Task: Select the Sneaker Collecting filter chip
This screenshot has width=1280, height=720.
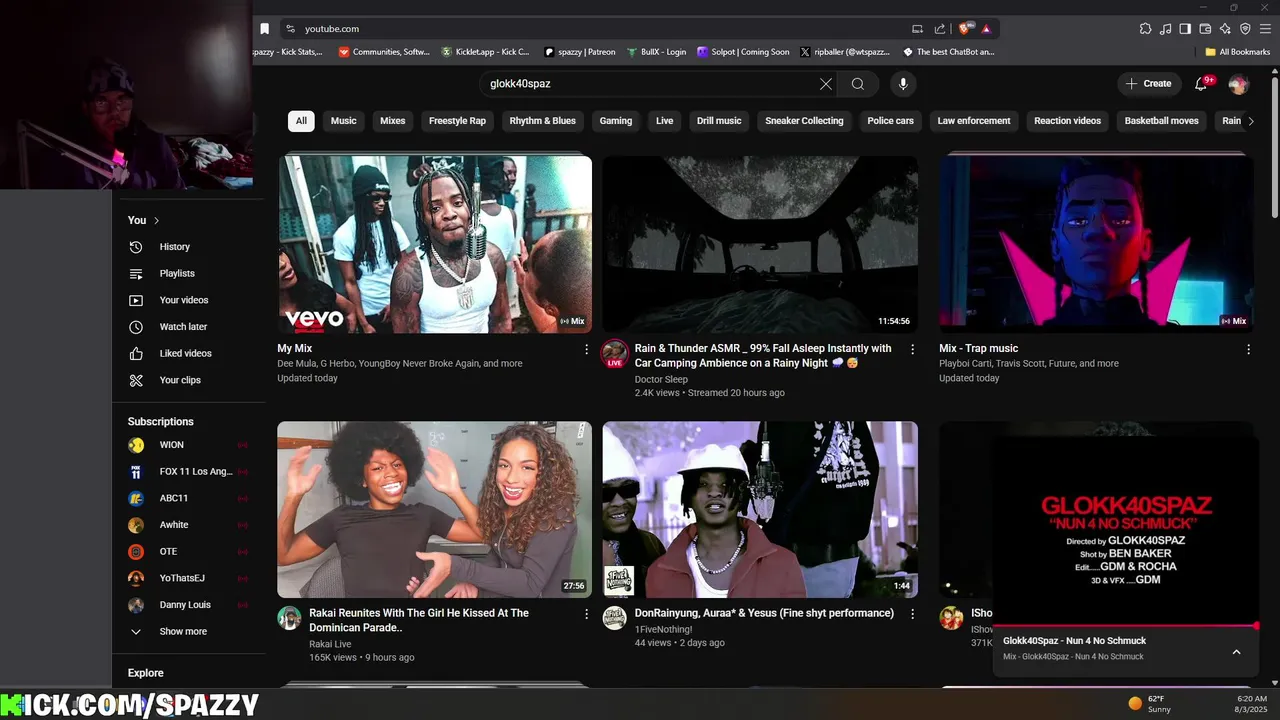Action: point(804,121)
